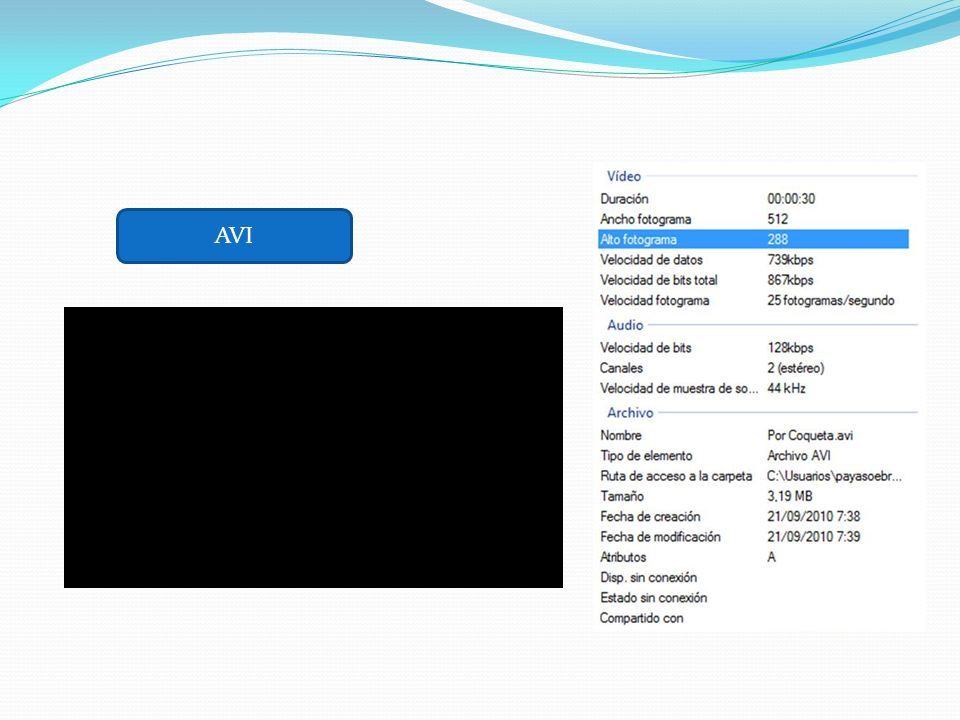Viewport: 960px width, 720px height.
Task: Select the Velocidad de bits total label
Action: (x=659, y=280)
